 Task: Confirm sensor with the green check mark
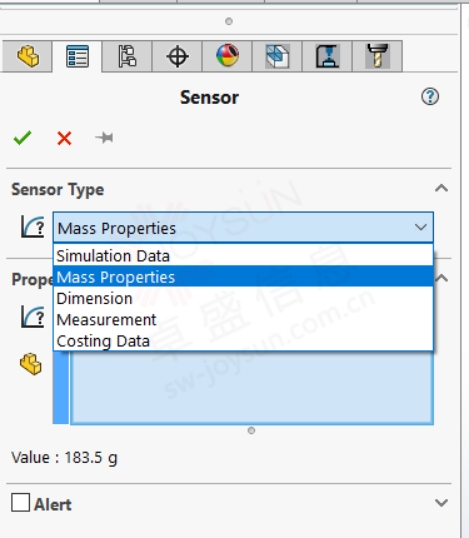pyautogui.click(x=22, y=138)
